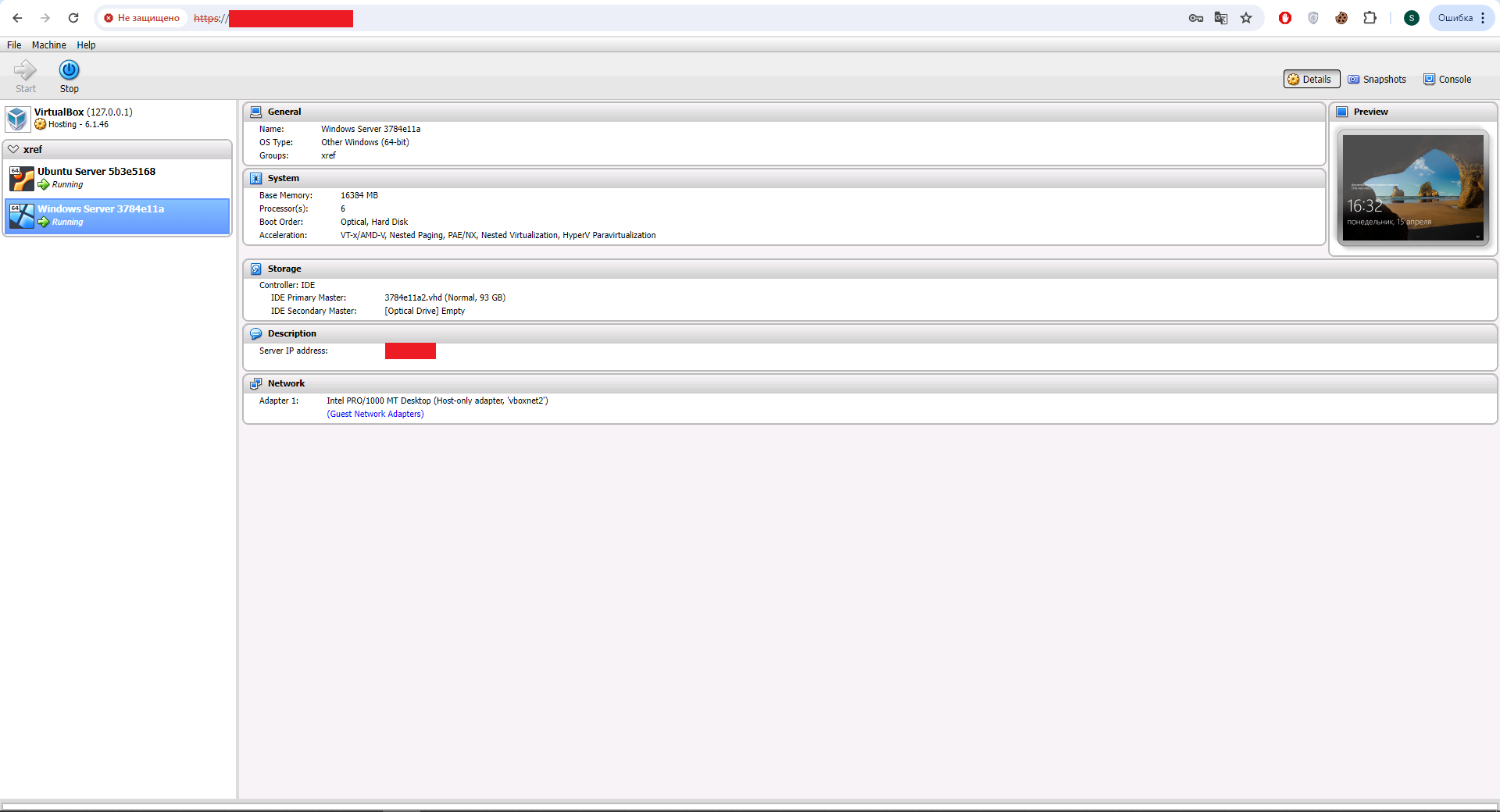Viewport: 1500px width, 812px height.
Task: Click the Storage section disk icon
Action: 255,269
